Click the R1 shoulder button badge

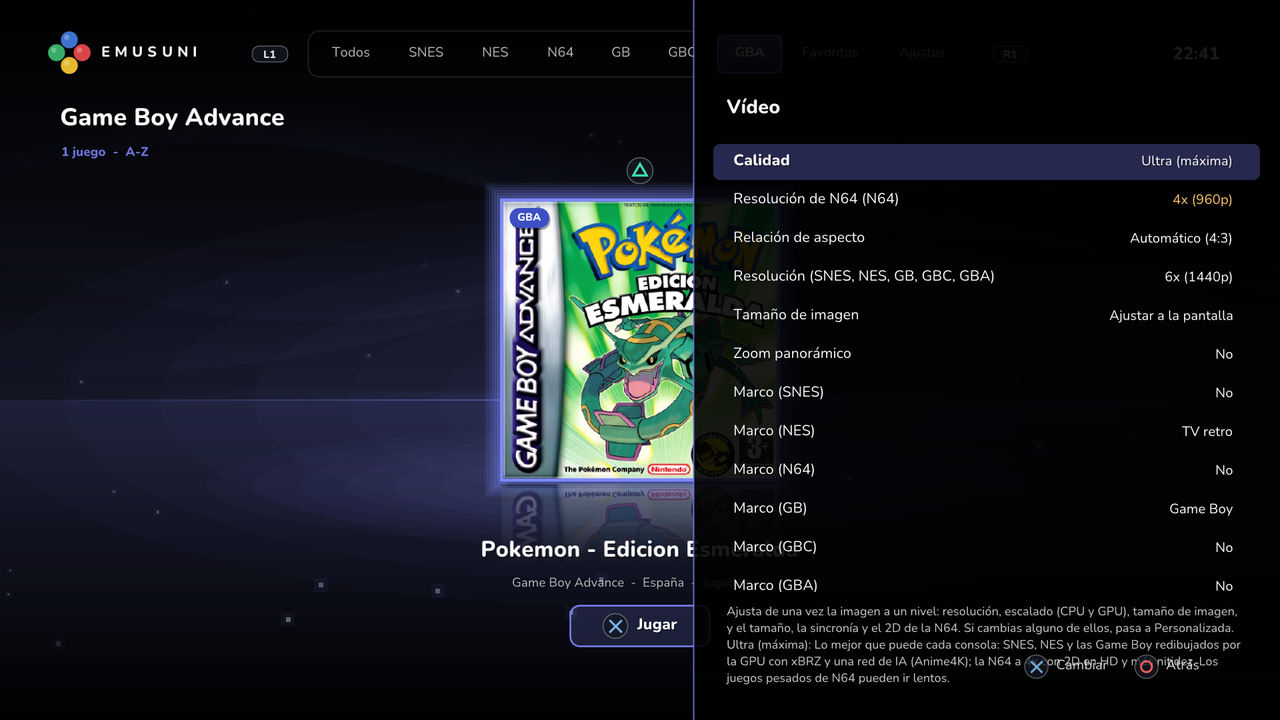point(1010,54)
